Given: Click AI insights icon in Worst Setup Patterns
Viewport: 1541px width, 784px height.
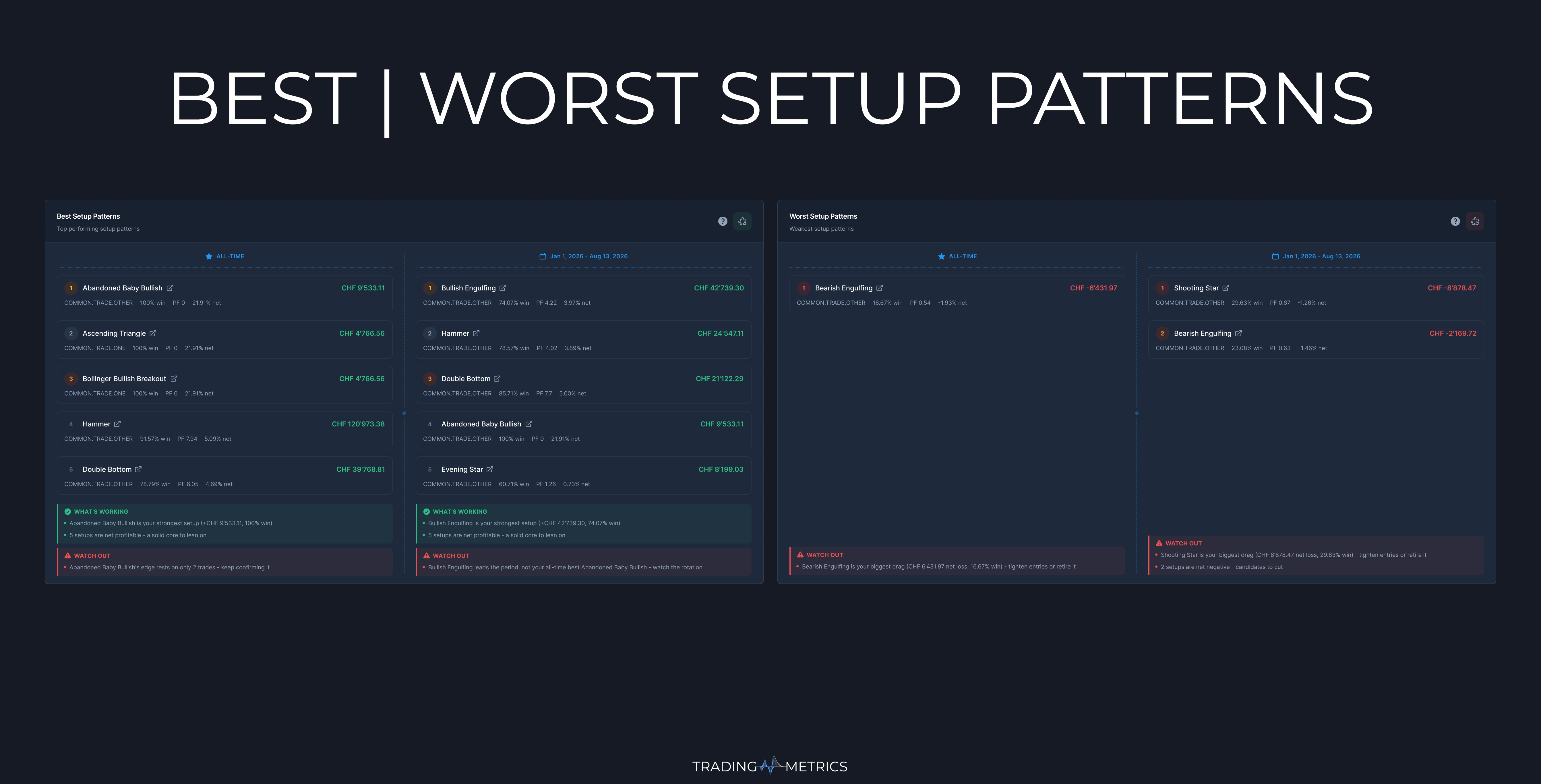Looking at the screenshot, I should click(x=1475, y=221).
